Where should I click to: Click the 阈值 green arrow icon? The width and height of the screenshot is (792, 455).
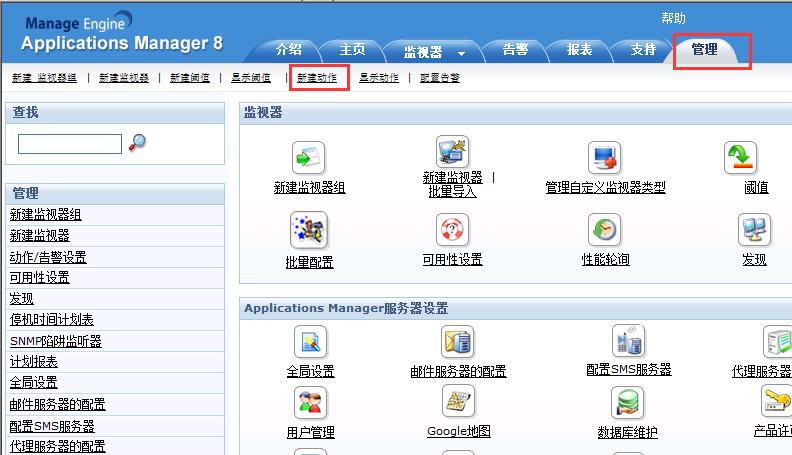coord(740,157)
